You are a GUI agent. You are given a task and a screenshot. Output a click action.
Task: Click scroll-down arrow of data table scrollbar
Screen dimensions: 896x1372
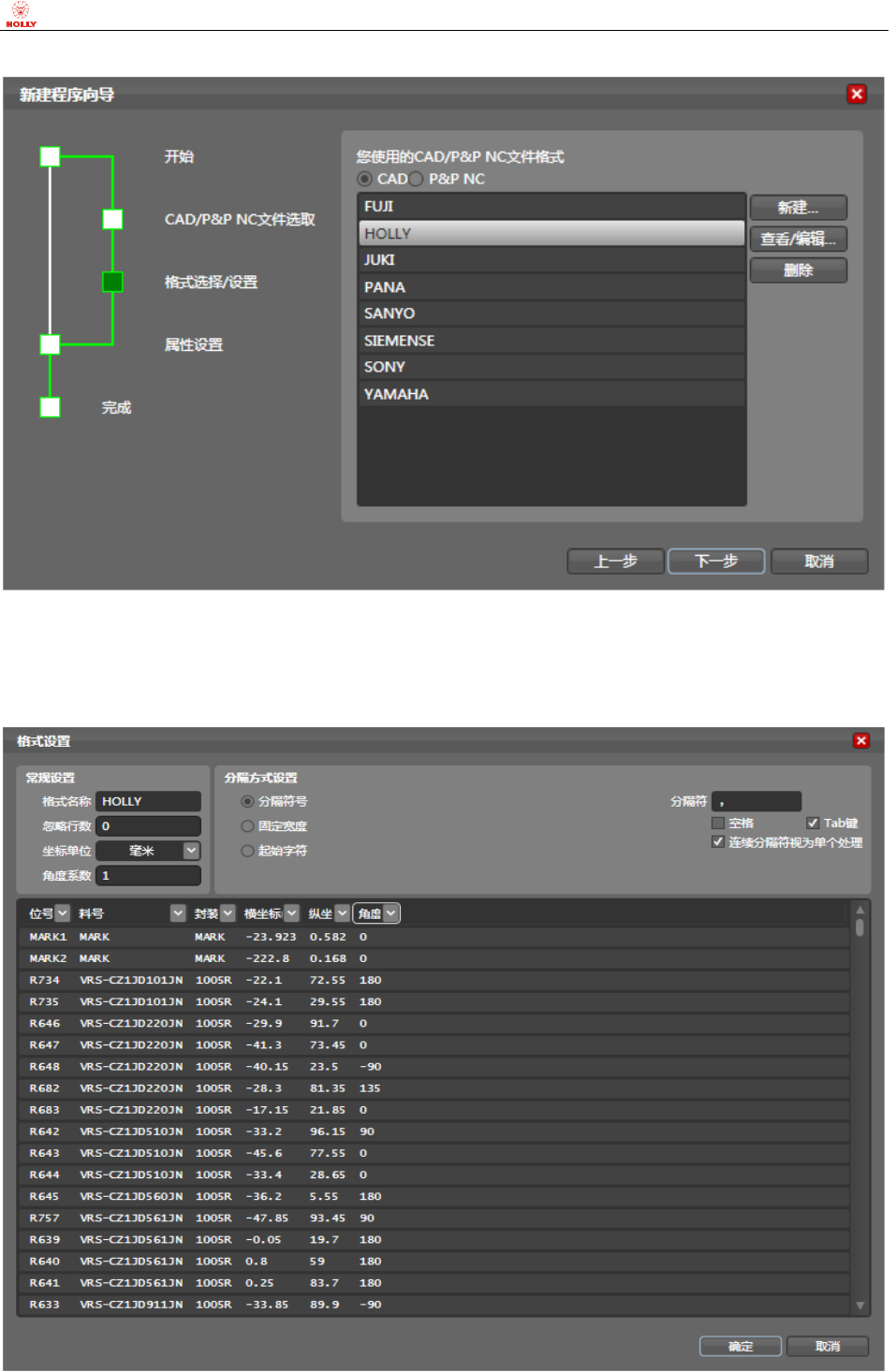point(859,1306)
